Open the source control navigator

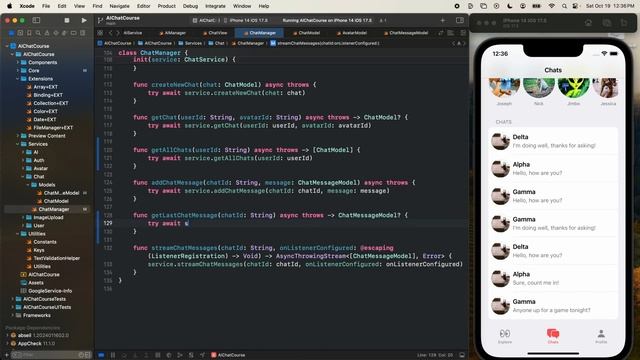point(20,33)
